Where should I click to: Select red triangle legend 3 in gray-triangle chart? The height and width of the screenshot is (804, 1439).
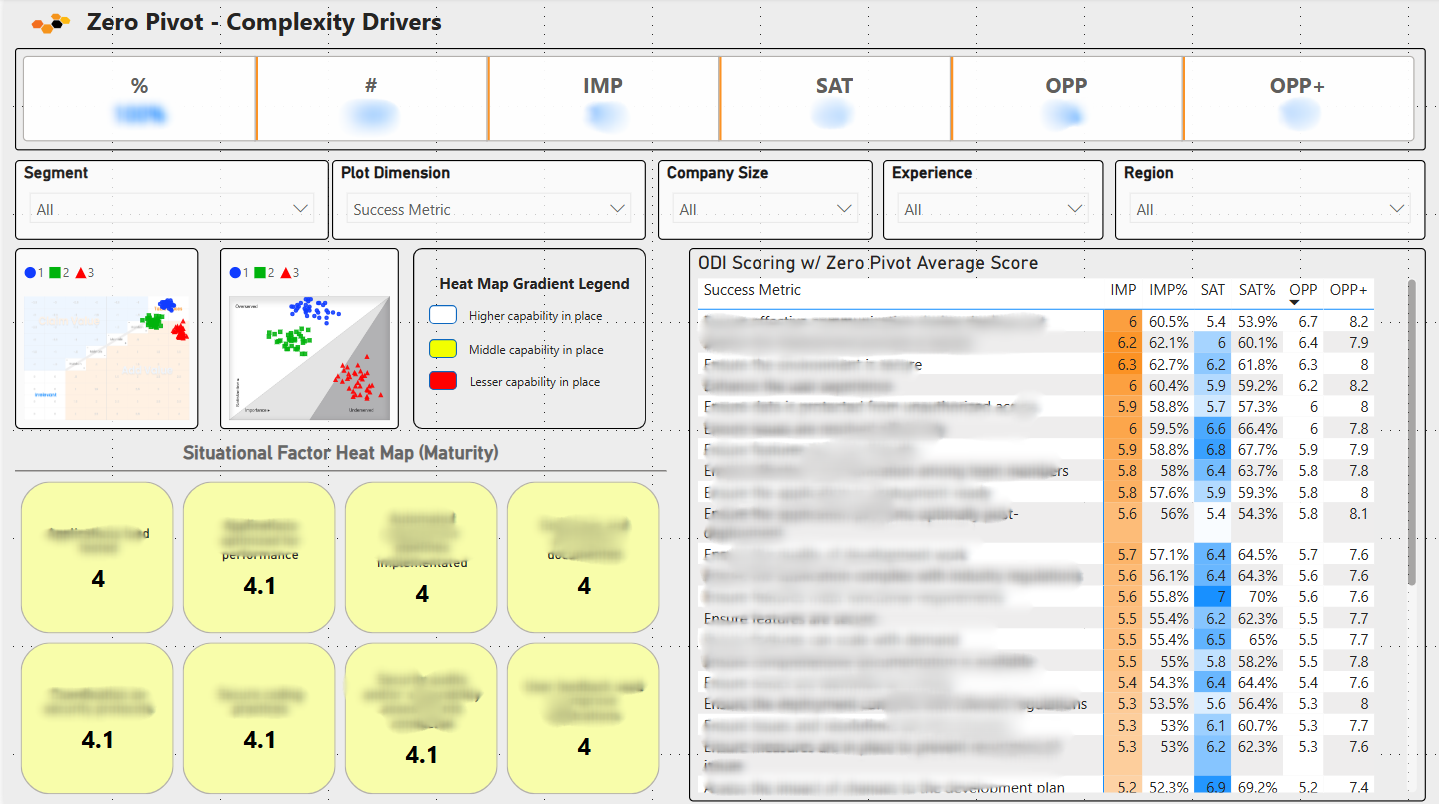[x=290, y=272]
